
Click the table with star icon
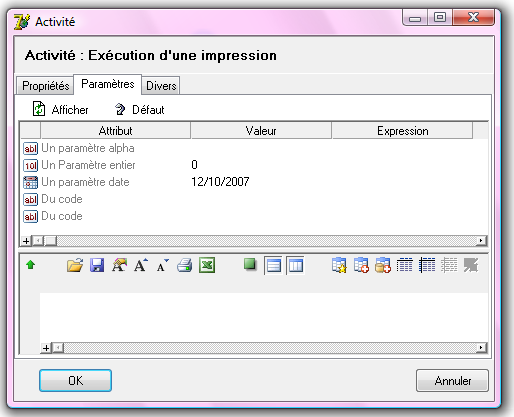339,265
